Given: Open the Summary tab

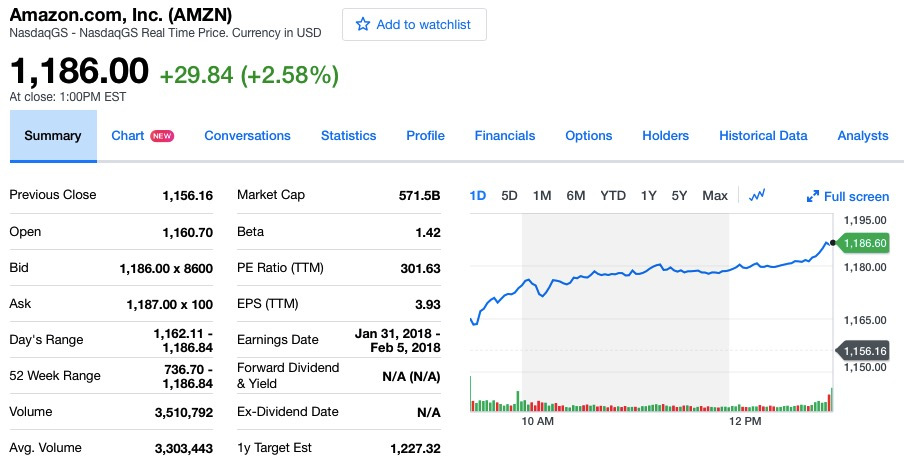Looking at the screenshot, I should tap(53, 136).
